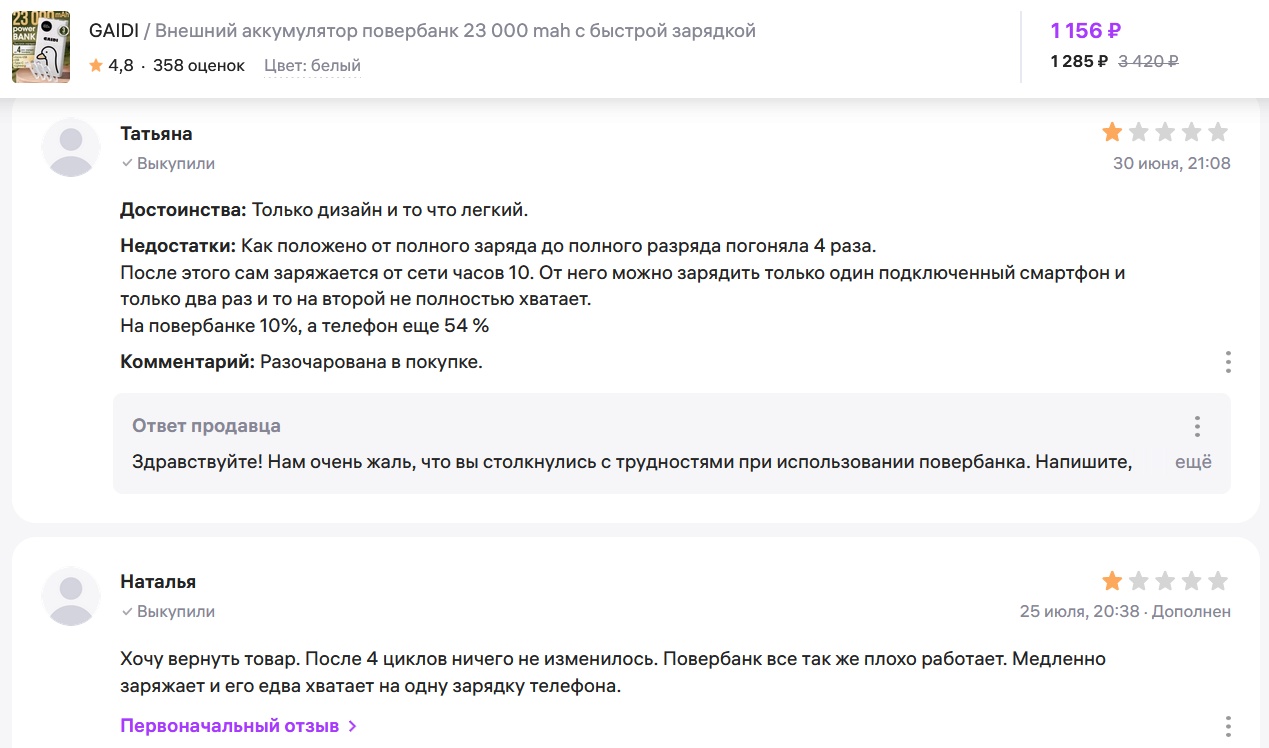Screen dimensions: 1269x748
Task: Open three-dot menu in seller's reply
Action: 1196,427
